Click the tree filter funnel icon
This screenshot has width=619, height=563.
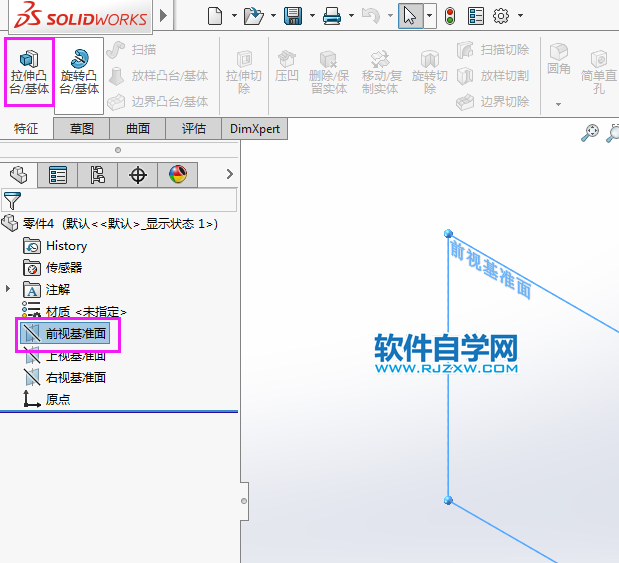pyautogui.click(x=12, y=201)
